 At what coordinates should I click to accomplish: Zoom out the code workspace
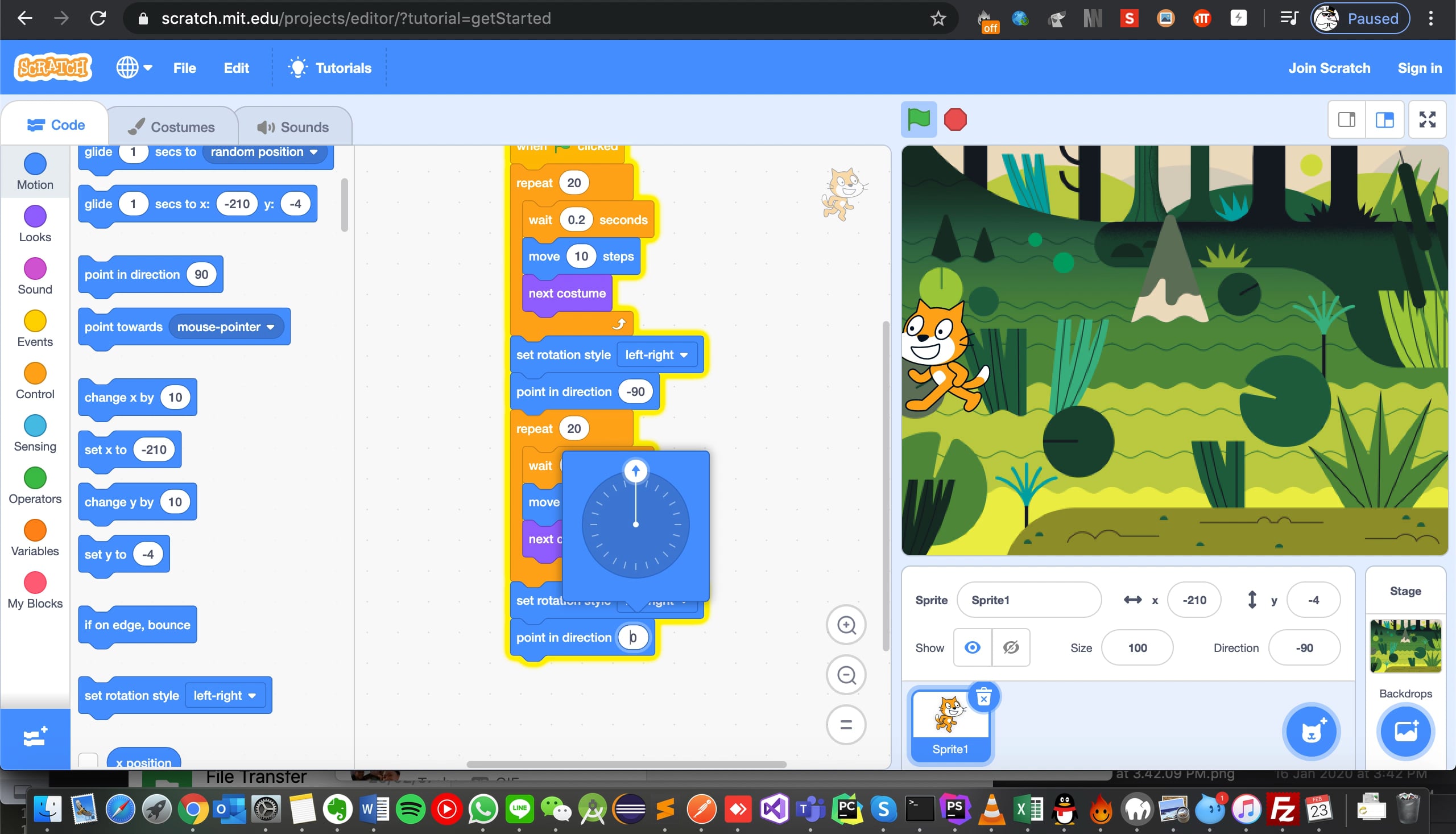(x=846, y=675)
